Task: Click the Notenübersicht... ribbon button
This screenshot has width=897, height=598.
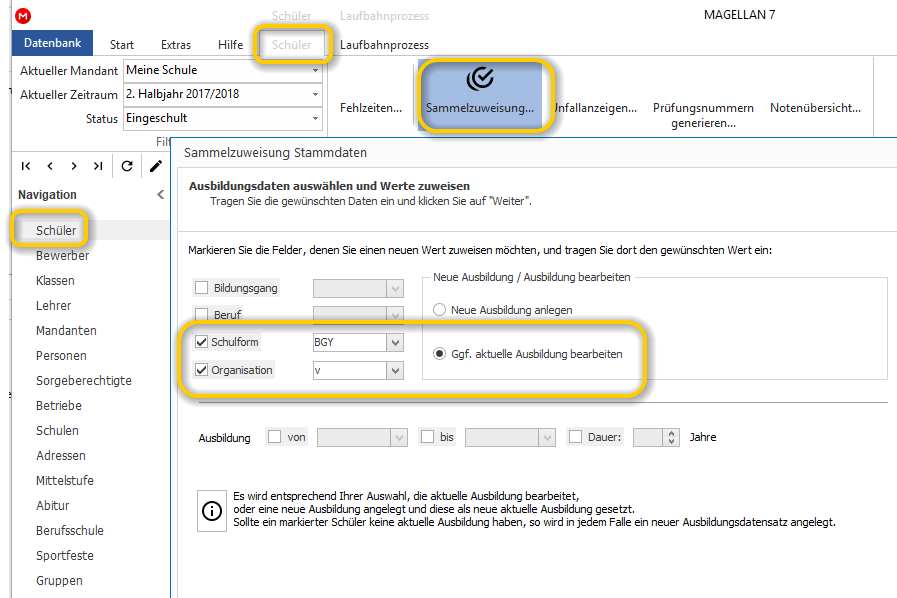Action: 815,108
